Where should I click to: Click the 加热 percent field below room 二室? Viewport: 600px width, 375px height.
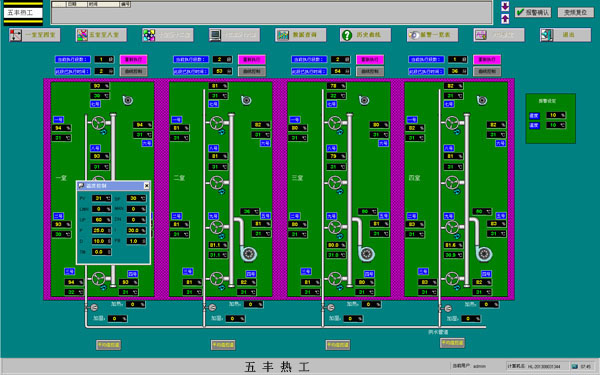pos(253,305)
